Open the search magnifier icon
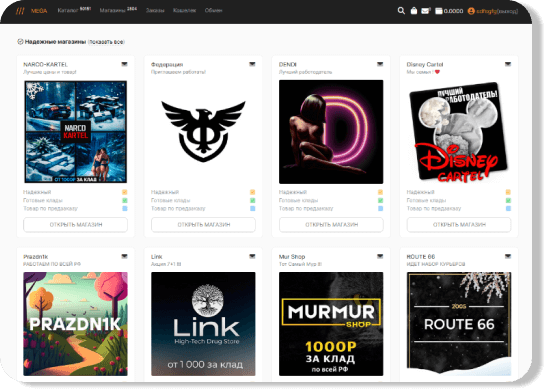The height and width of the screenshot is (390, 546). pyautogui.click(x=401, y=11)
